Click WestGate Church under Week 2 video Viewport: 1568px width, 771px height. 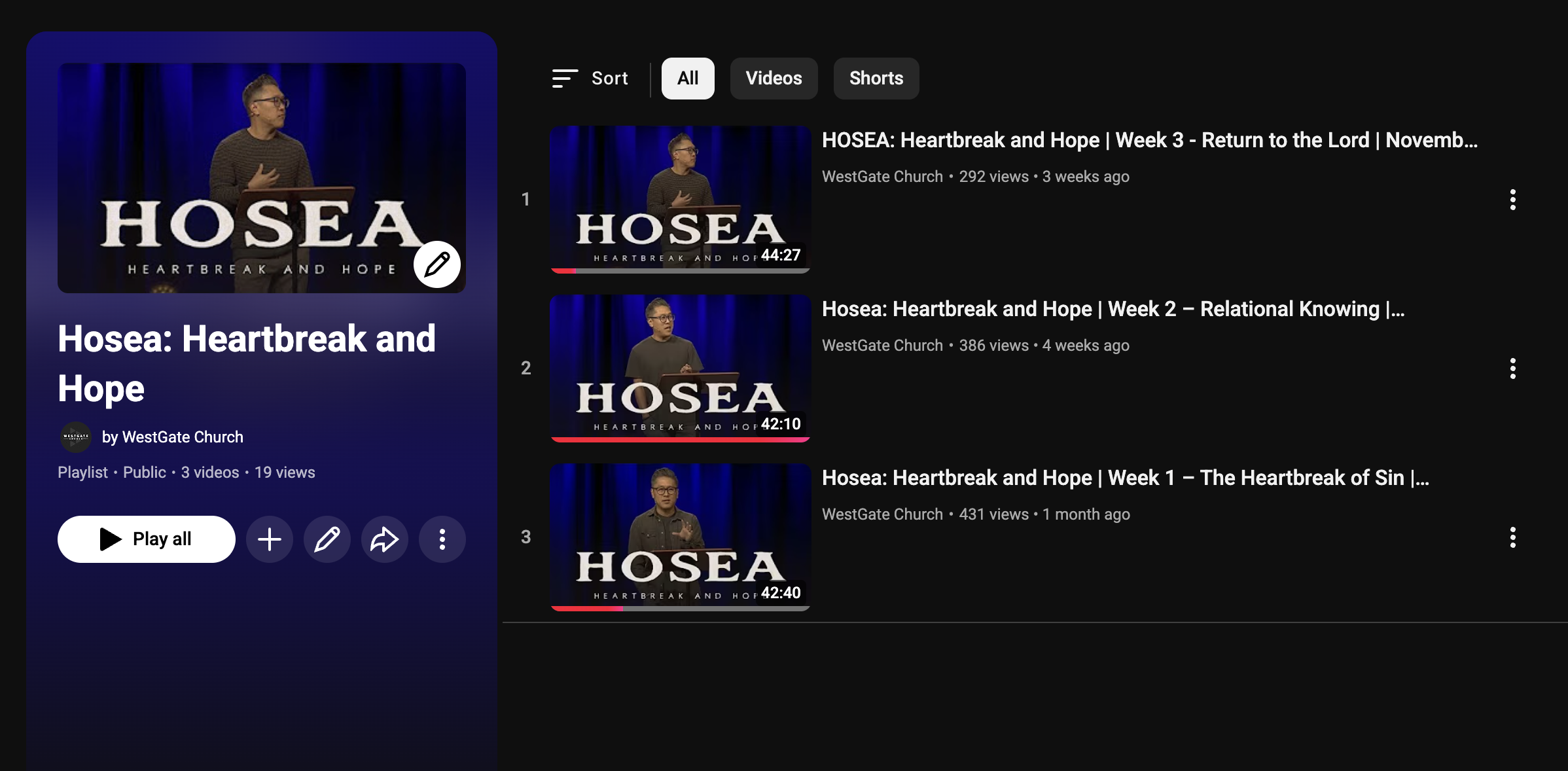[882, 346]
